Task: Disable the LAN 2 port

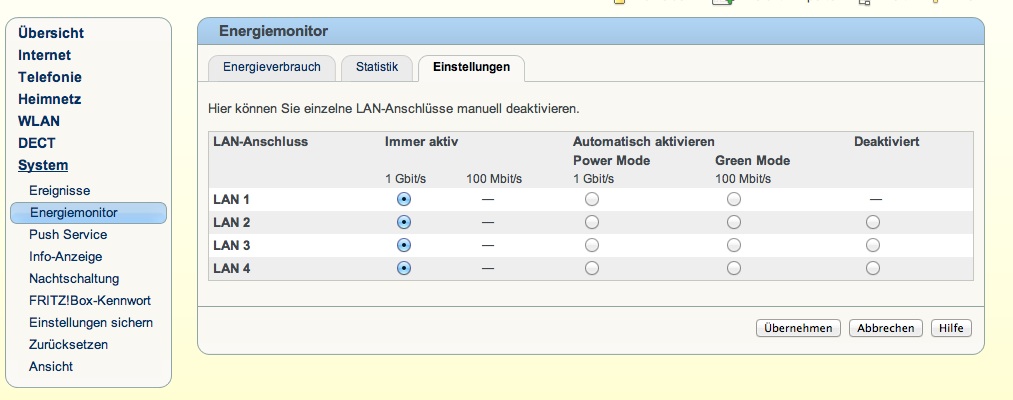Action: [x=873, y=222]
